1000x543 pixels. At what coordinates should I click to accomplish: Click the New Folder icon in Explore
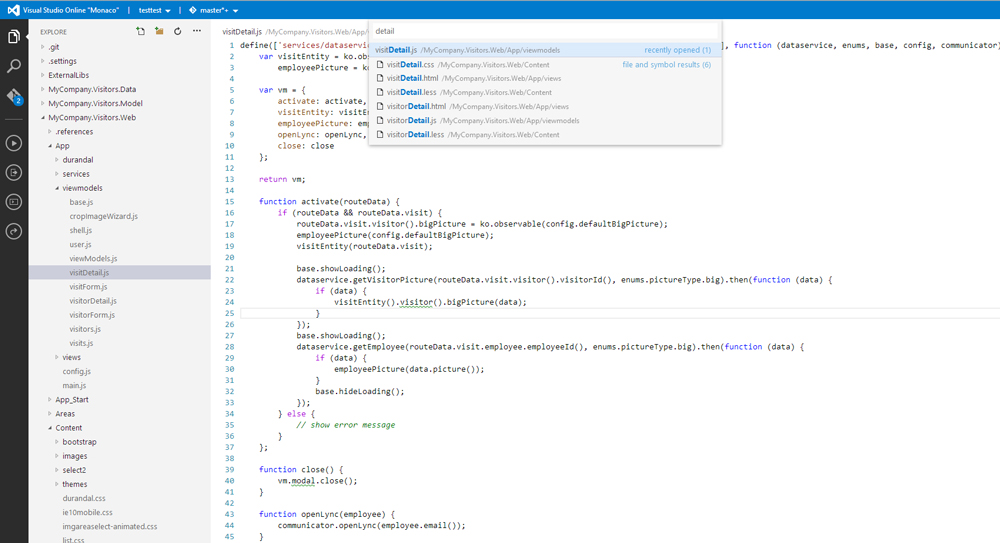[159, 32]
